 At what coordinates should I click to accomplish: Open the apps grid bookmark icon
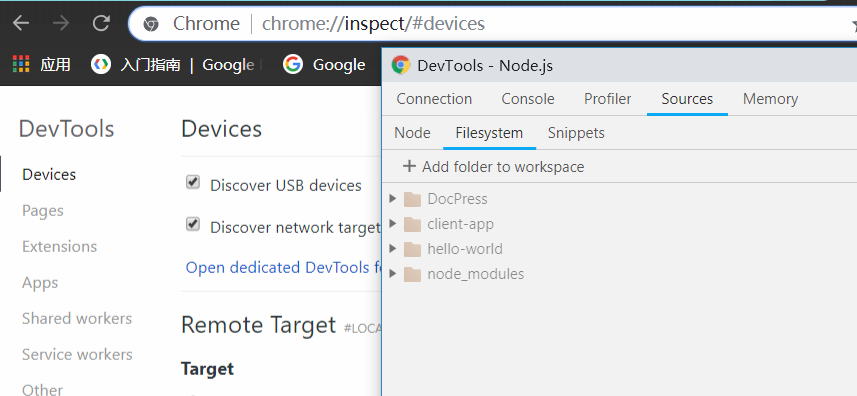coord(21,64)
